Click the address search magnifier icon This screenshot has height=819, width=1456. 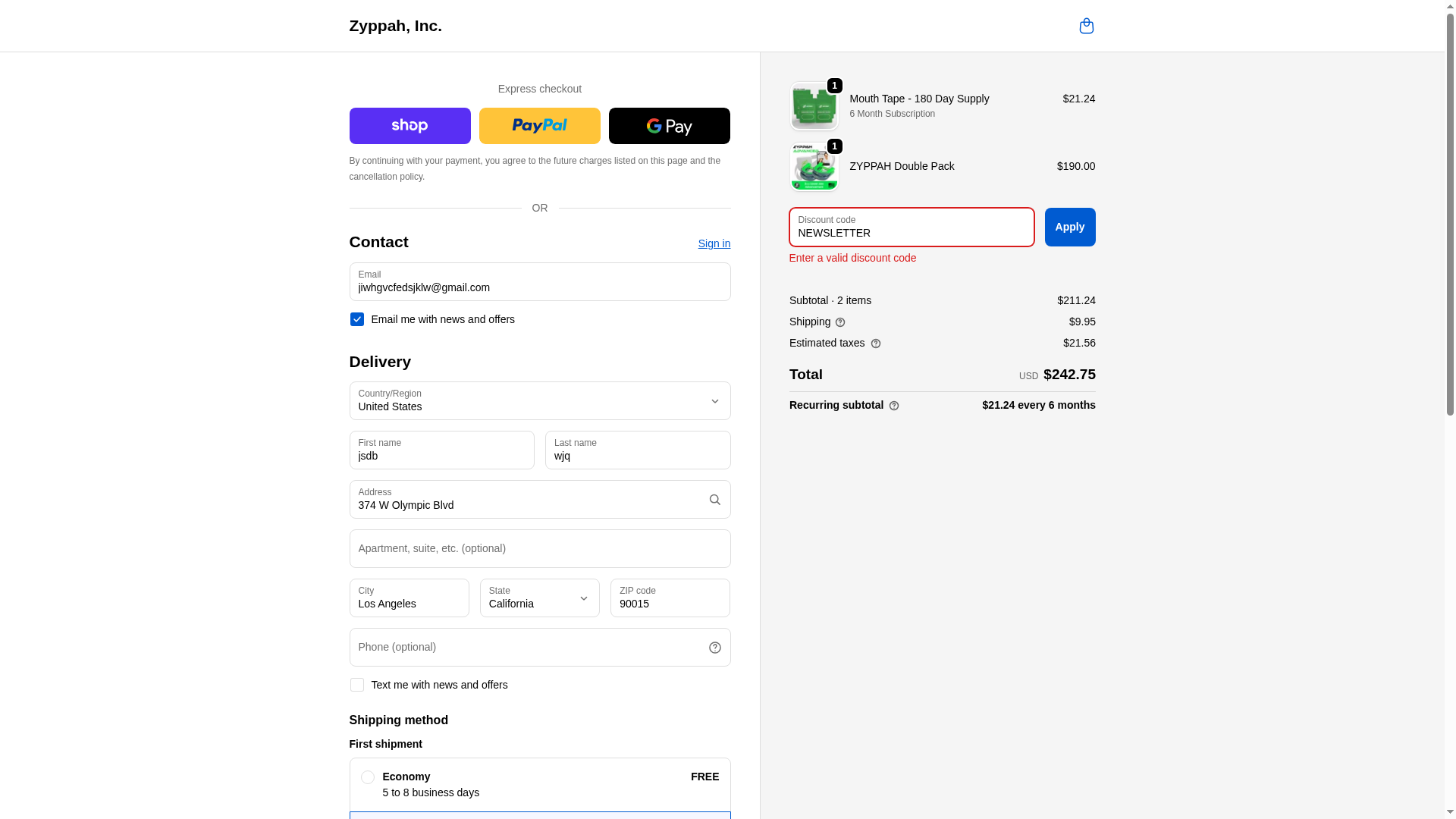pyautogui.click(x=714, y=500)
